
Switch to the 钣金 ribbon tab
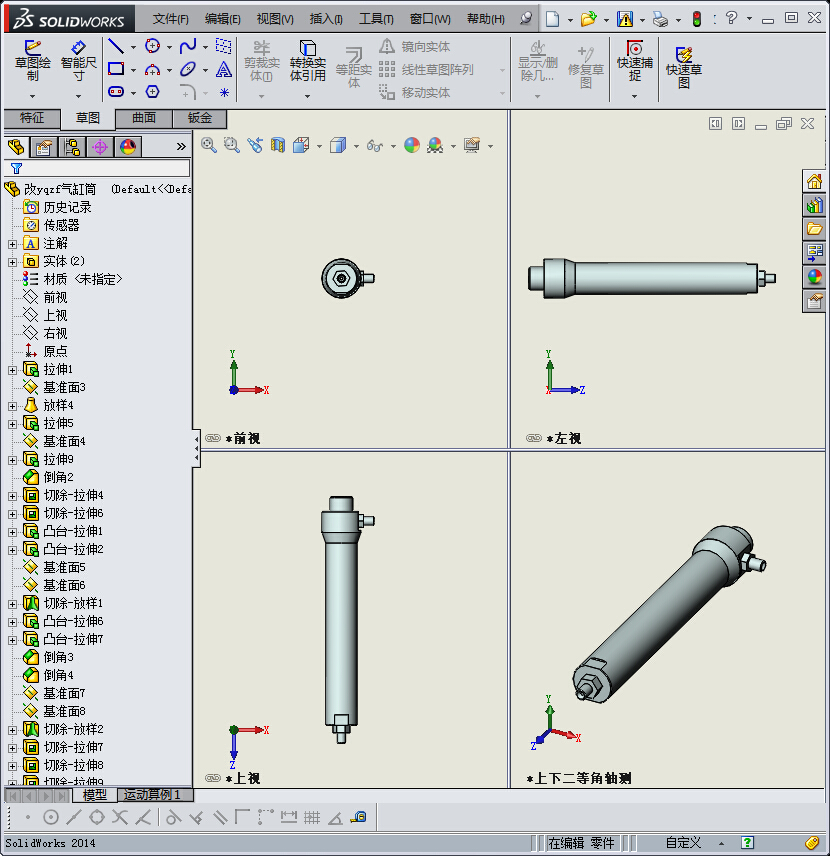pyautogui.click(x=199, y=118)
